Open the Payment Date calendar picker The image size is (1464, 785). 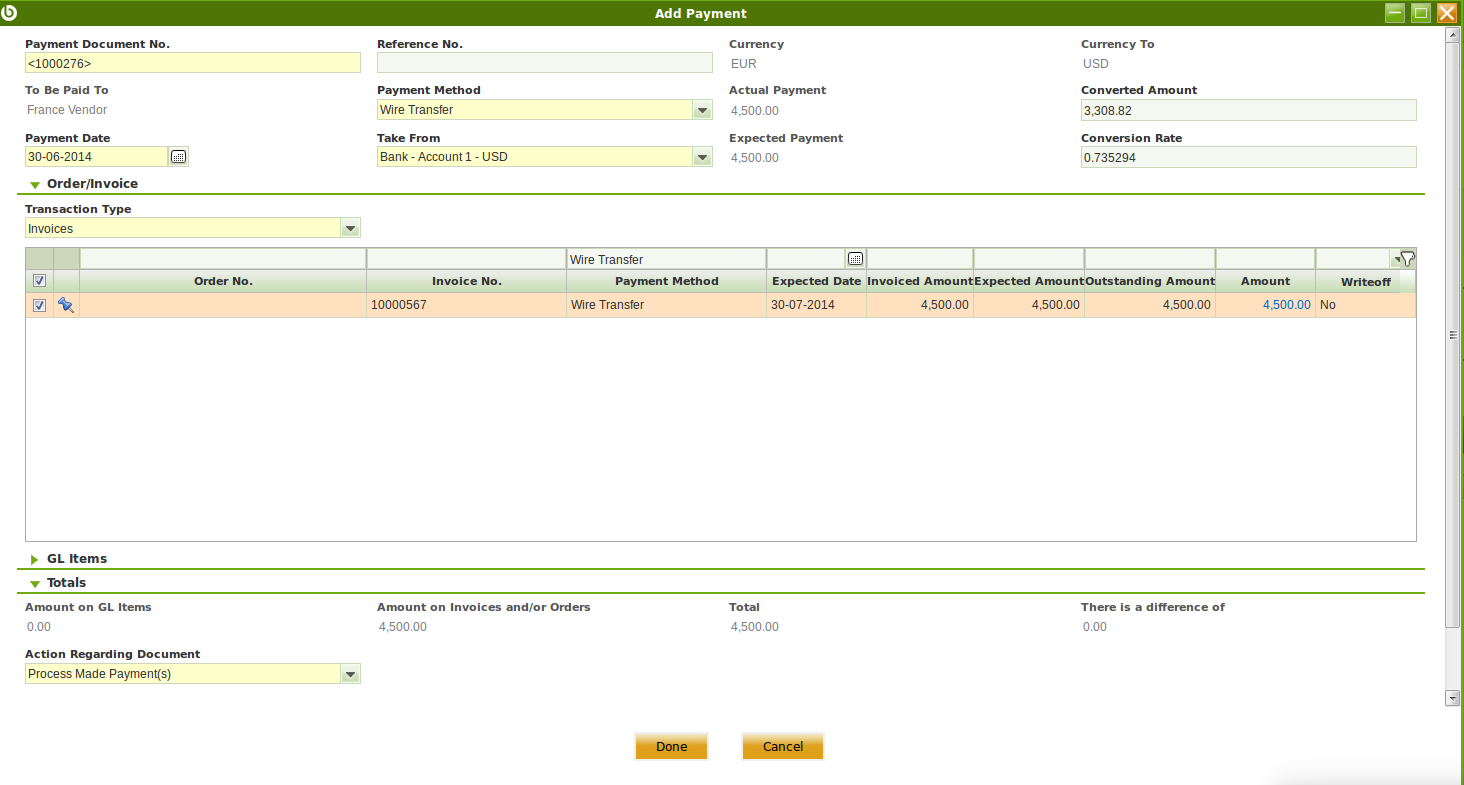point(178,157)
